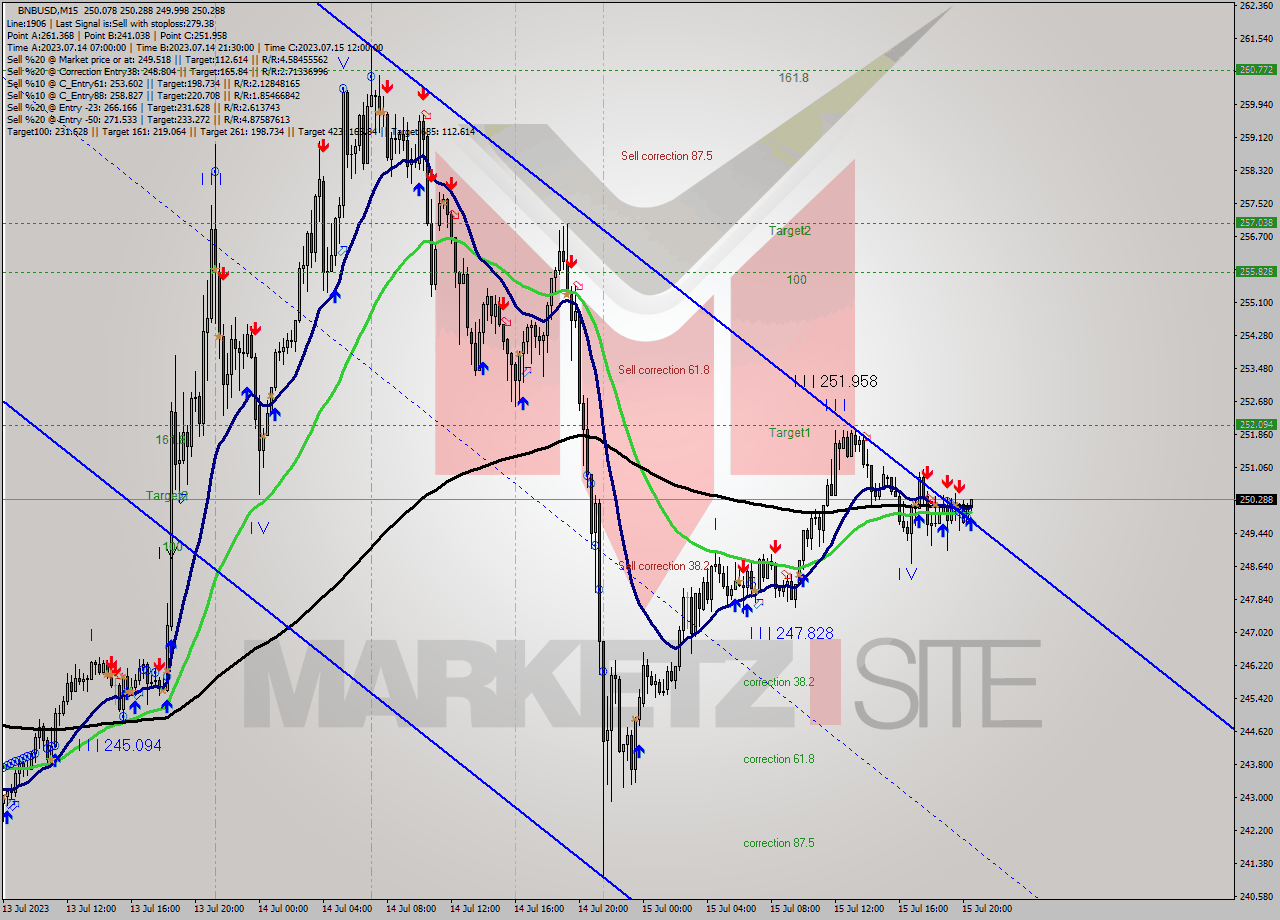Click the green 'correction 61.8' label

click(779, 759)
